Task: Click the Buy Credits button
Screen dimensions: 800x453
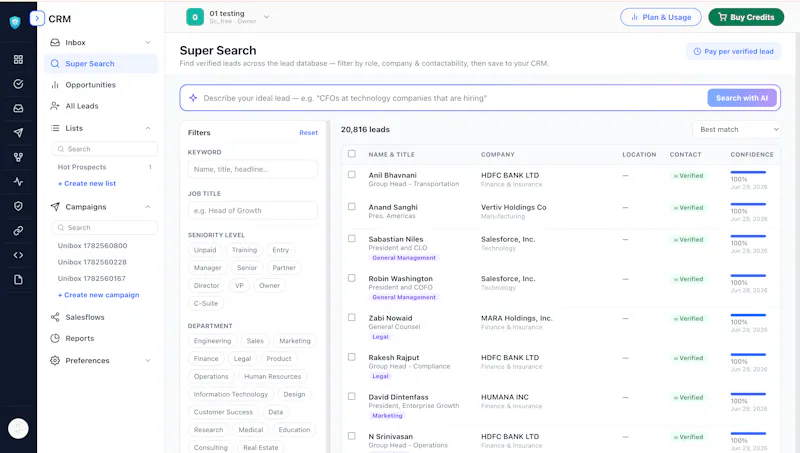Action: point(746,17)
